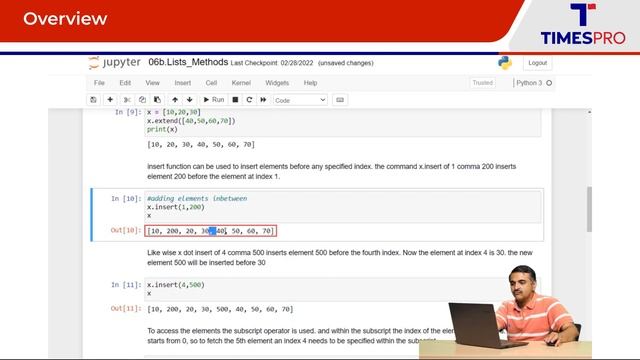This screenshot has width=640, height=360.
Task: Click the Last Checkpoint 02/28/2022 text
Action: (x=272, y=63)
